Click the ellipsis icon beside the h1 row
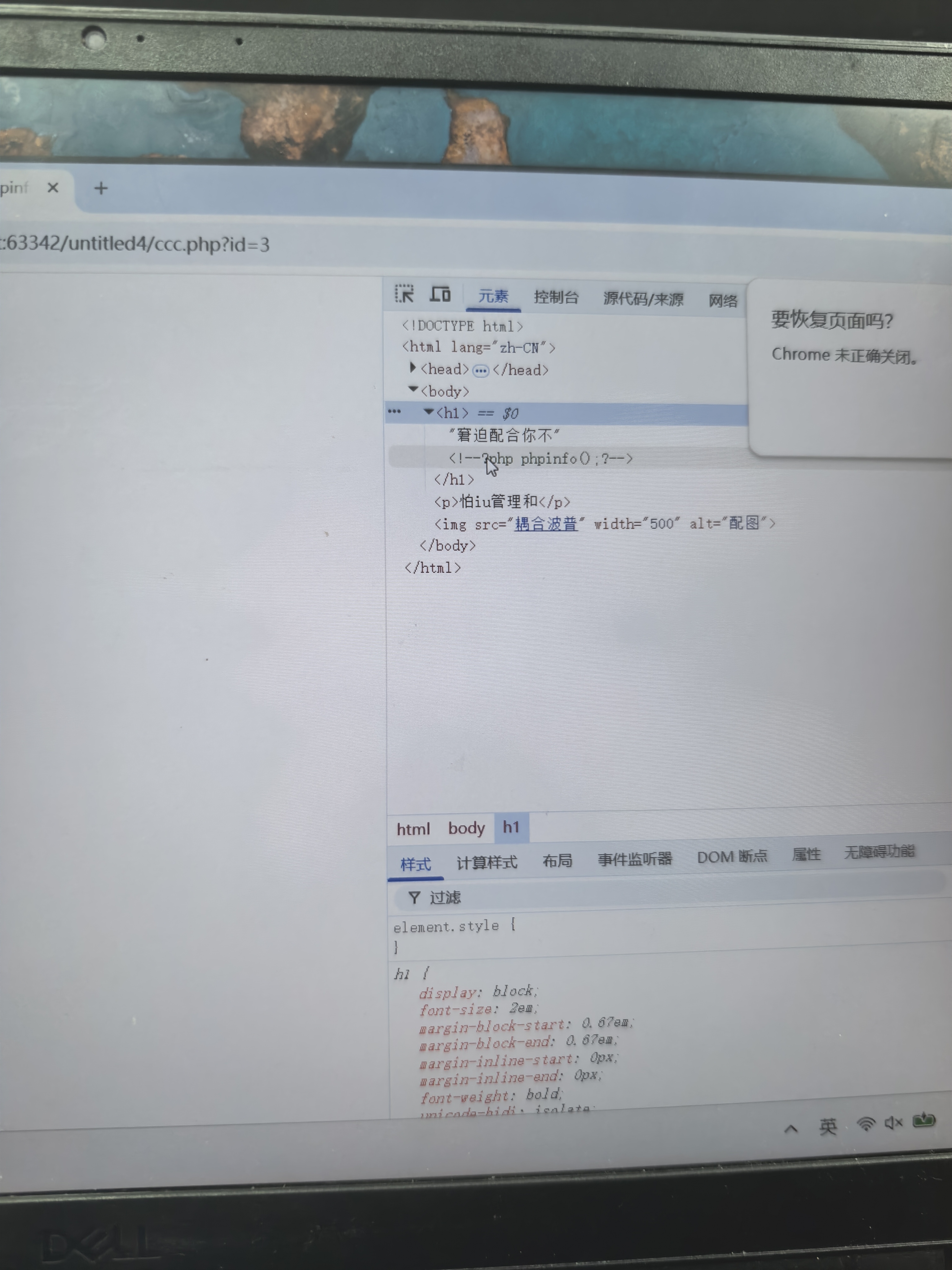 point(394,412)
